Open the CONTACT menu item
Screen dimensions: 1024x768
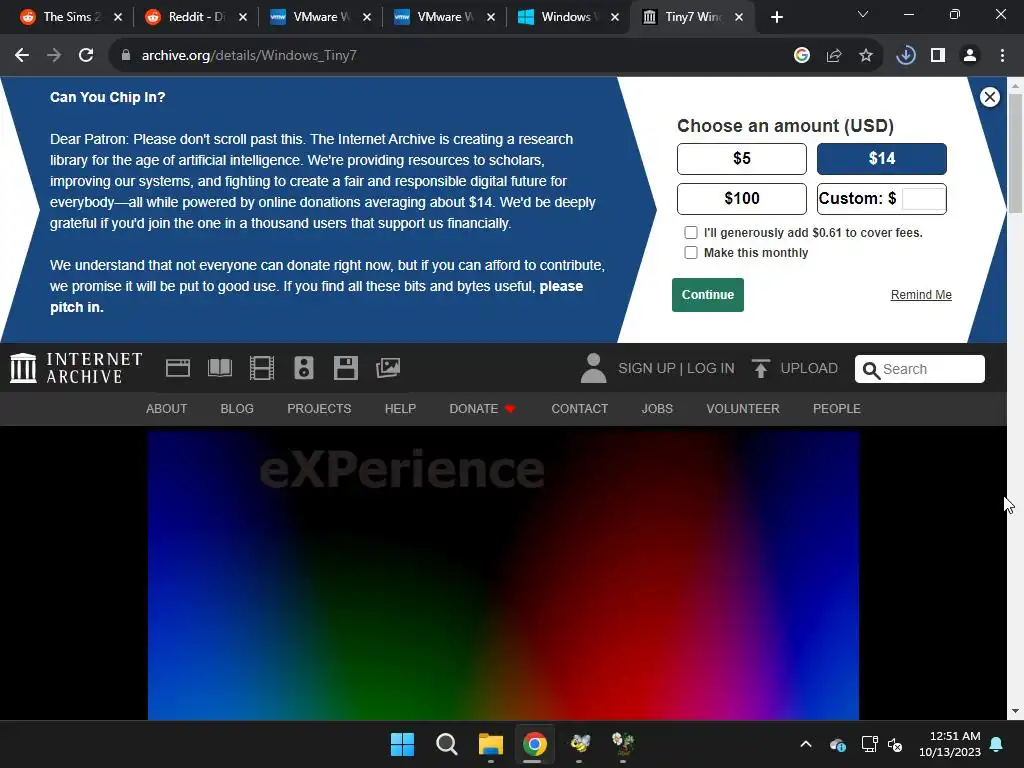(x=579, y=409)
